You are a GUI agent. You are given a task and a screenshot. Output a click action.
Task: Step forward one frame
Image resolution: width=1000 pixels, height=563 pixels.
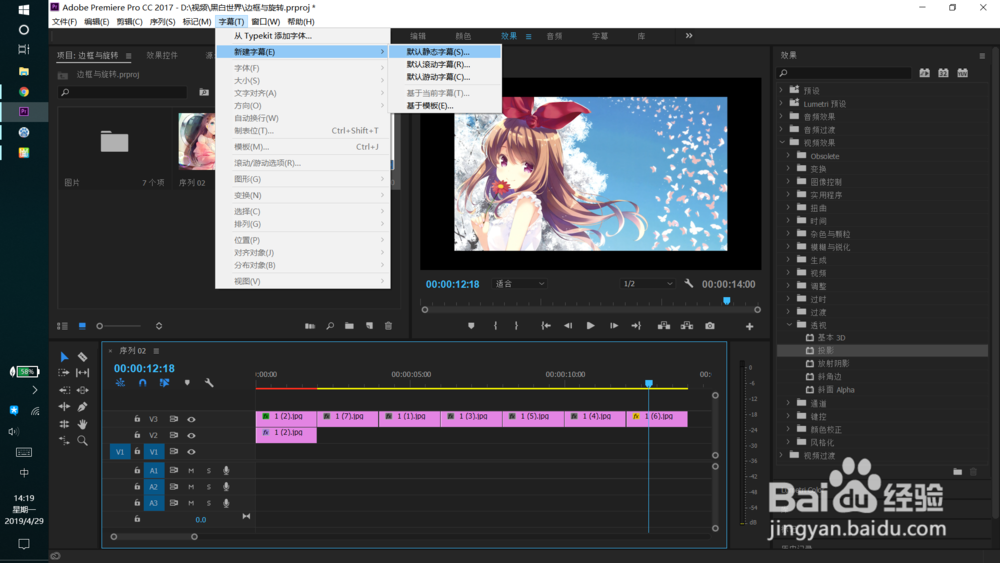click(x=614, y=326)
